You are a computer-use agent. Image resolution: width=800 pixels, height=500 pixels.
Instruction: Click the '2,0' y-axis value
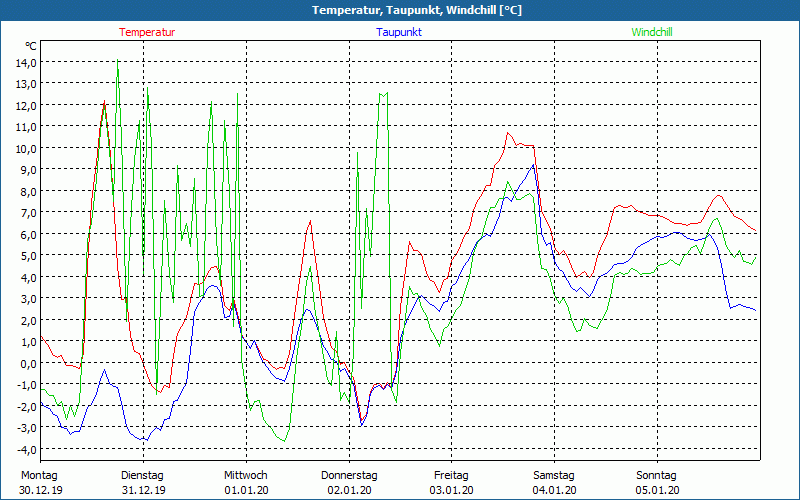(28, 320)
